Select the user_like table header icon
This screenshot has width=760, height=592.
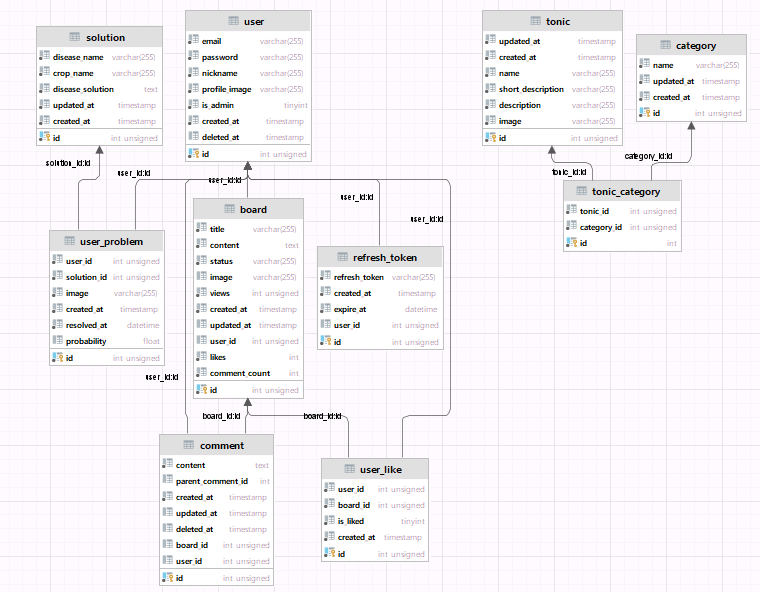click(x=349, y=469)
